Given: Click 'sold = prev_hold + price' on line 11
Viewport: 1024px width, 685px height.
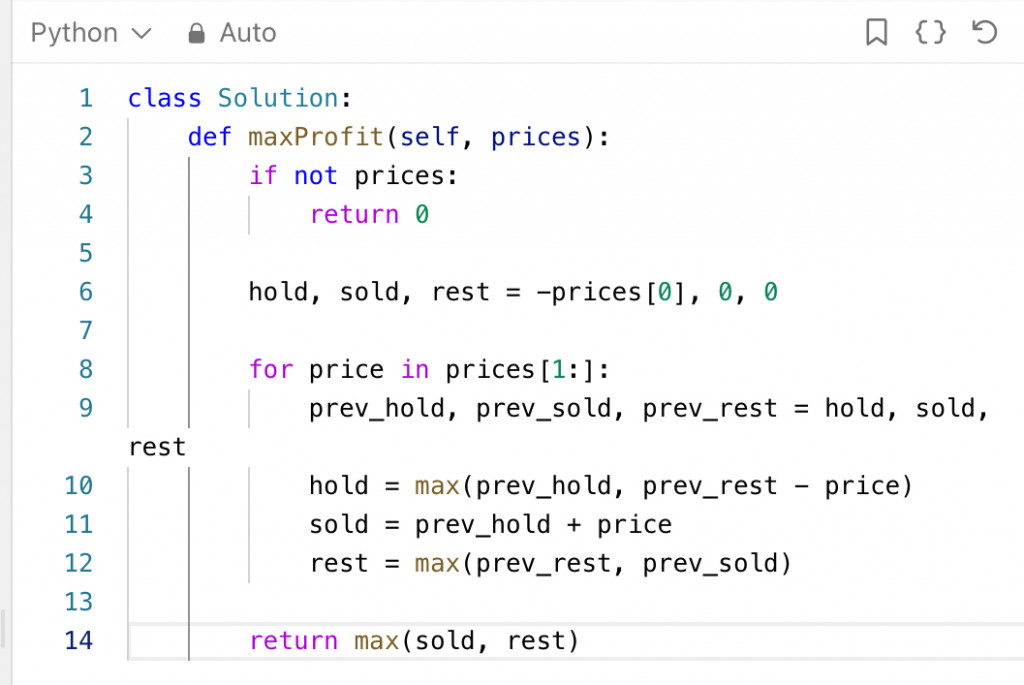Looking at the screenshot, I should click(490, 524).
